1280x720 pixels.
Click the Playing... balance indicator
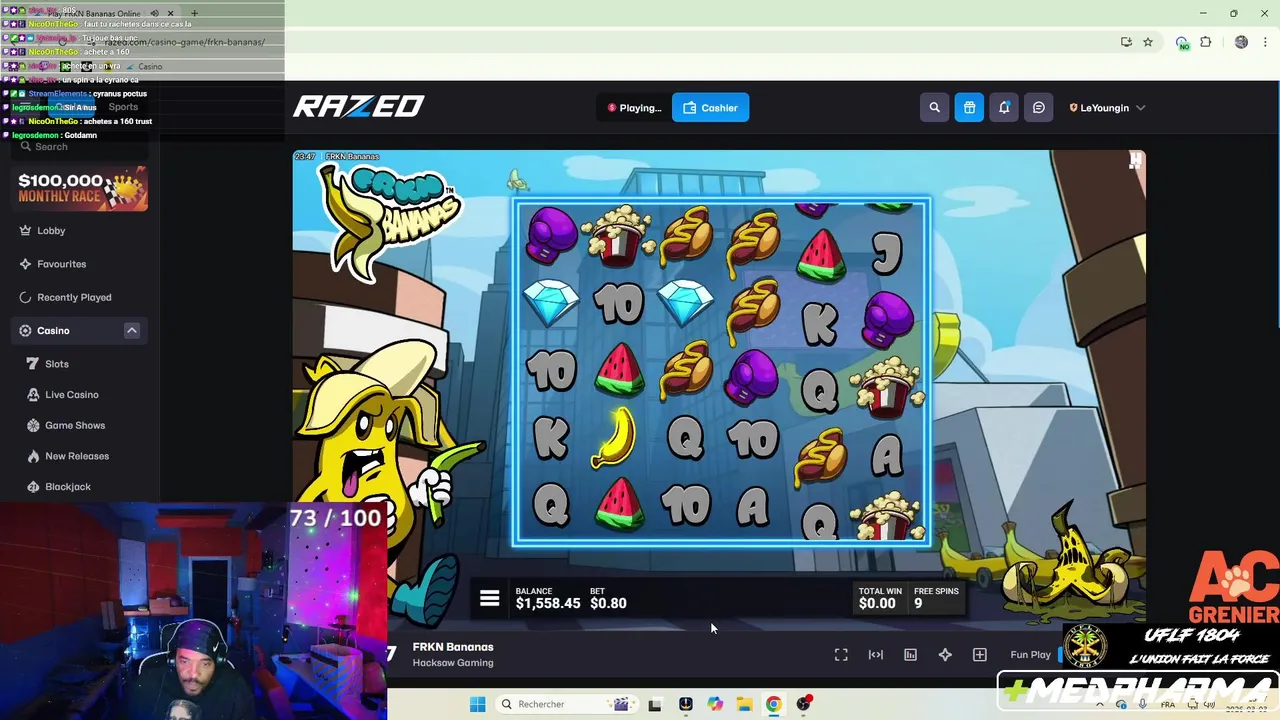point(634,108)
